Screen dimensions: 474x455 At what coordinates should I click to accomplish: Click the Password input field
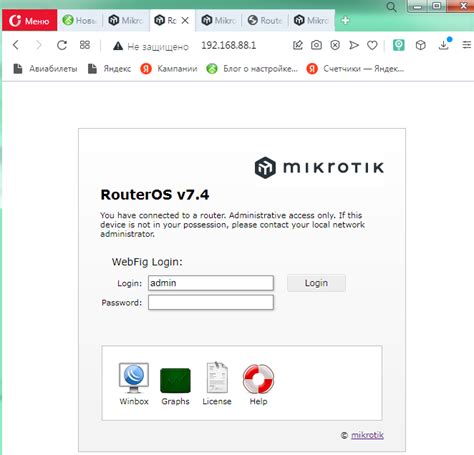tap(211, 302)
